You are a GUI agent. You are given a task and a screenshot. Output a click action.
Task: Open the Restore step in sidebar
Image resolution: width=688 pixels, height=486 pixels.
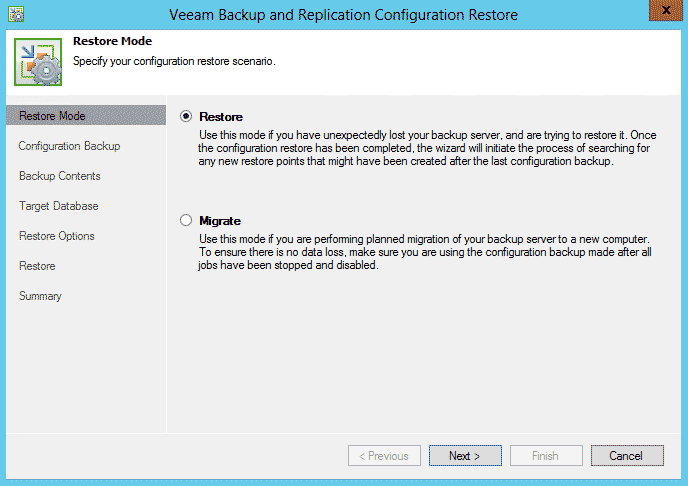pos(37,266)
